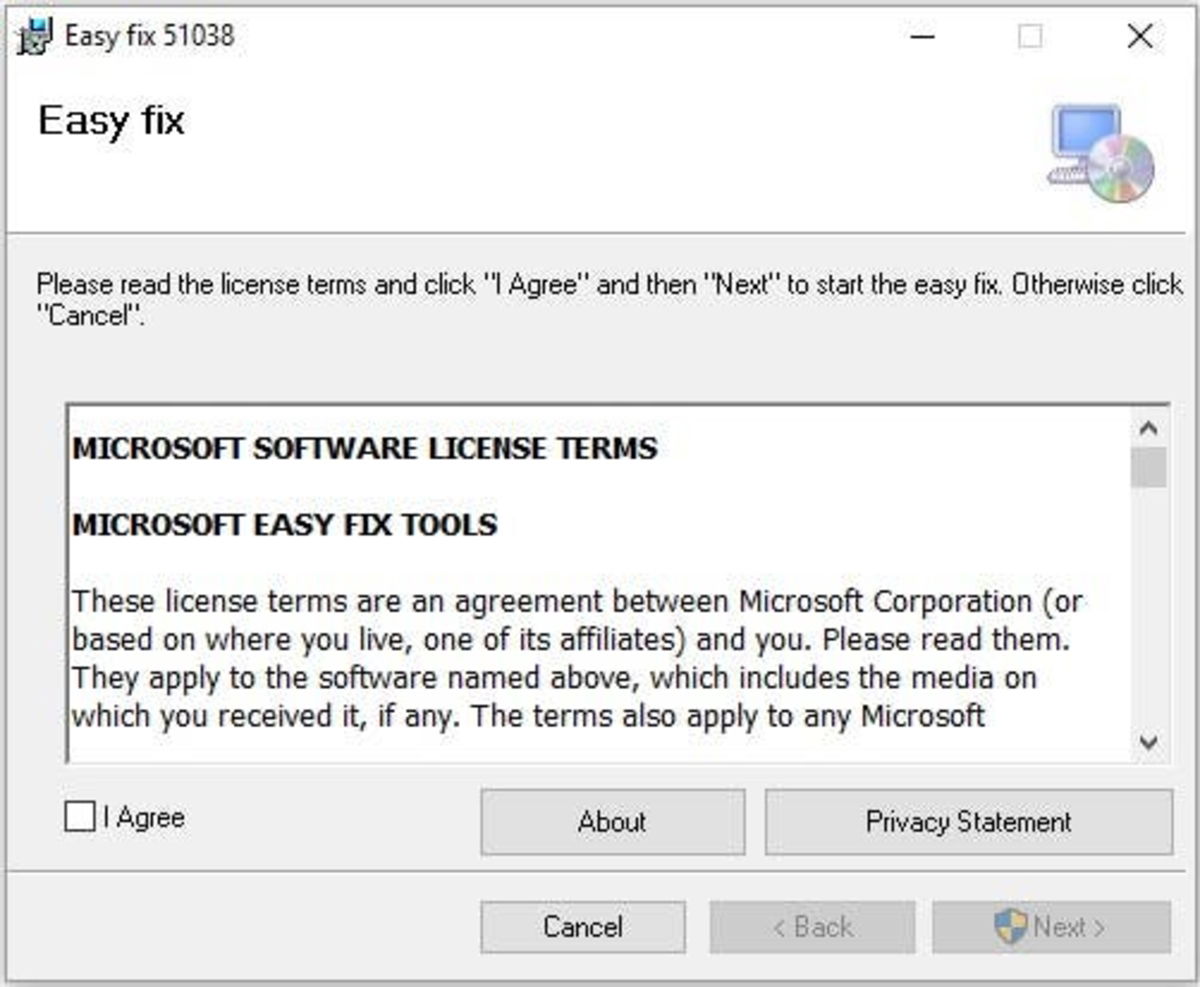Close the Easy fix installer window
The image size is (1200, 987).
pyautogui.click(x=1139, y=36)
